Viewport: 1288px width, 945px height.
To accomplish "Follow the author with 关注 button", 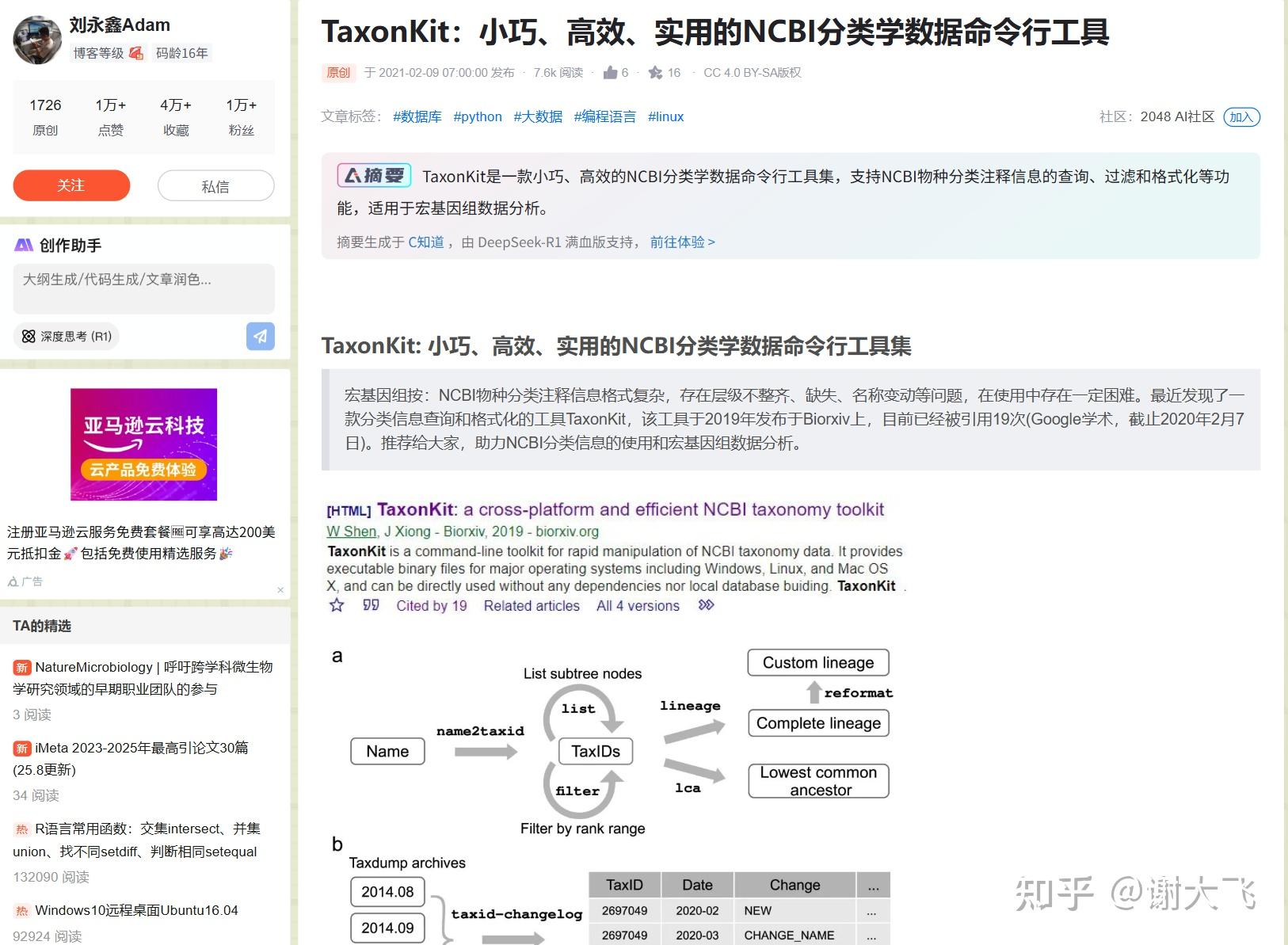I will pyautogui.click(x=71, y=185).
